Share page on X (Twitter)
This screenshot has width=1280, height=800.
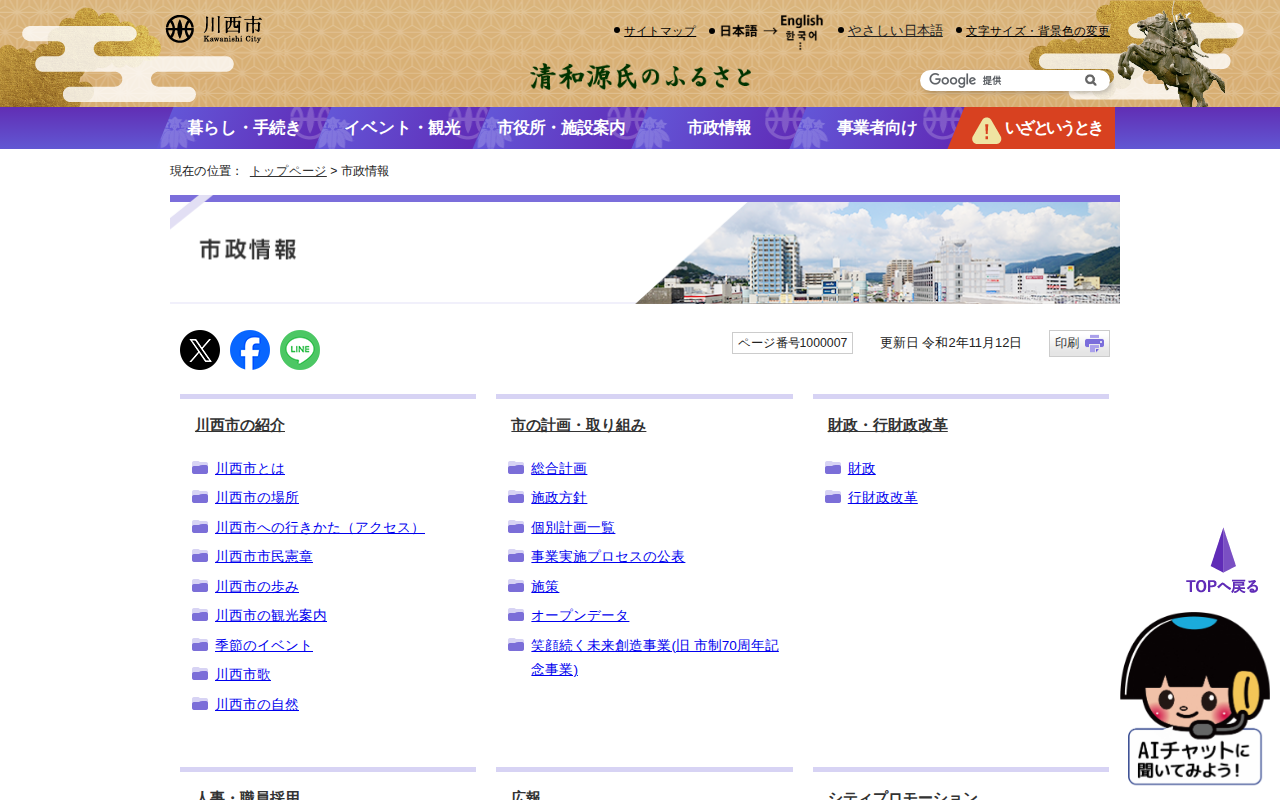[x=200, y=350]
